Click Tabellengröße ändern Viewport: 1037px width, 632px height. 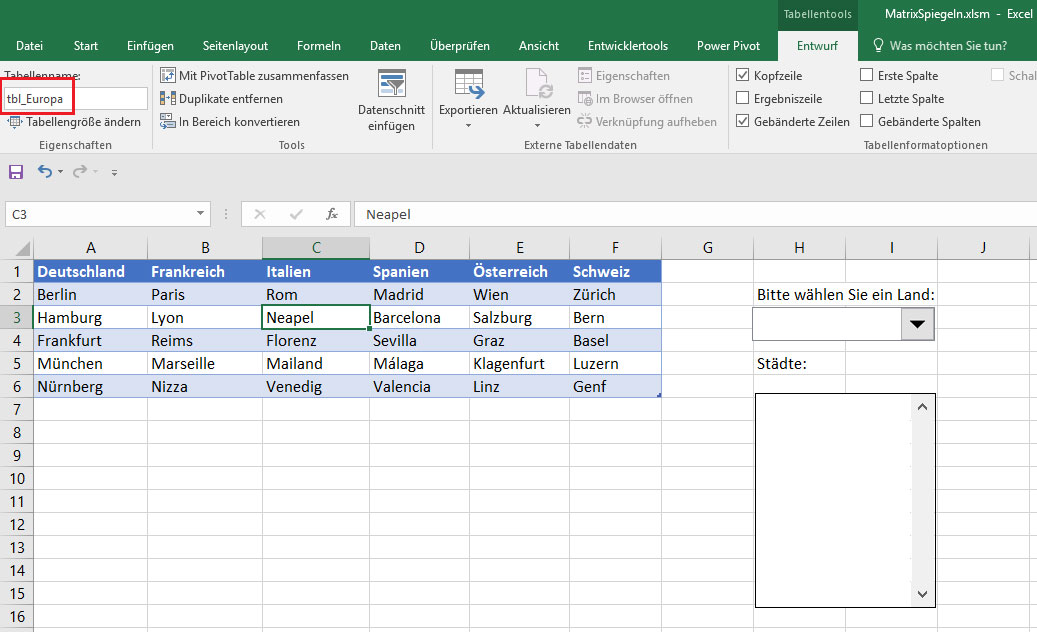tap(74, 122)
